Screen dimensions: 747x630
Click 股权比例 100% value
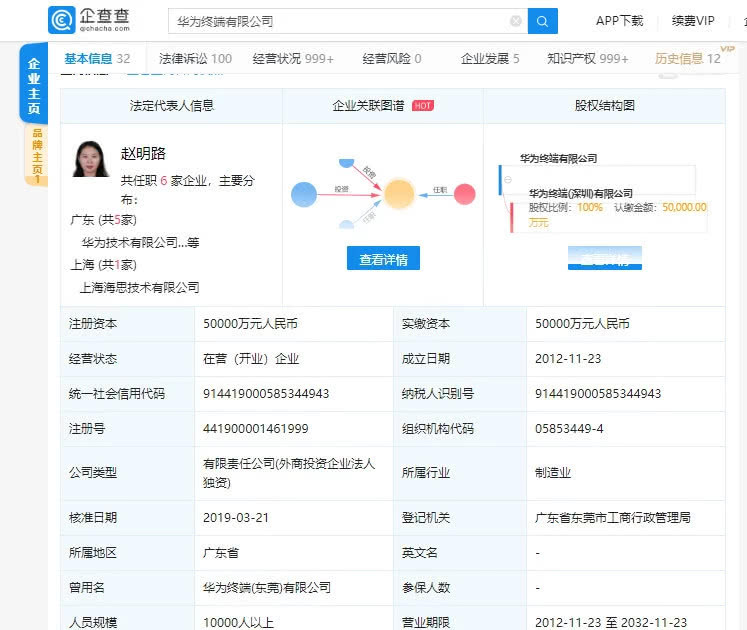[590, 207]
